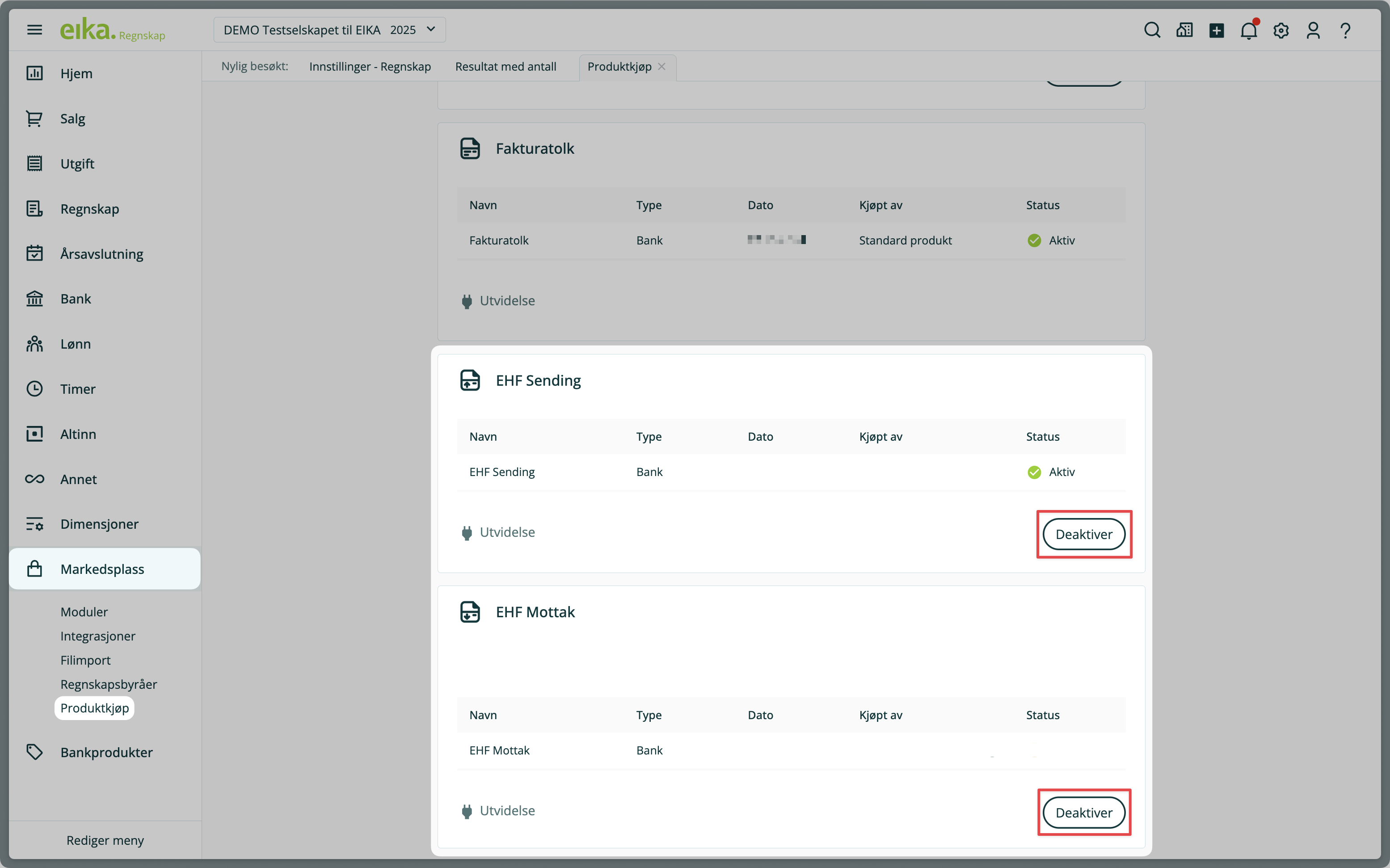1390x868 pixels.
Task: Close the Produktkjøp tab
Action: (662, 67)
